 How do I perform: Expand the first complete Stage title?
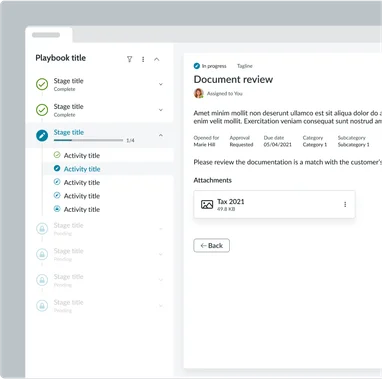[x=161, y=84]
